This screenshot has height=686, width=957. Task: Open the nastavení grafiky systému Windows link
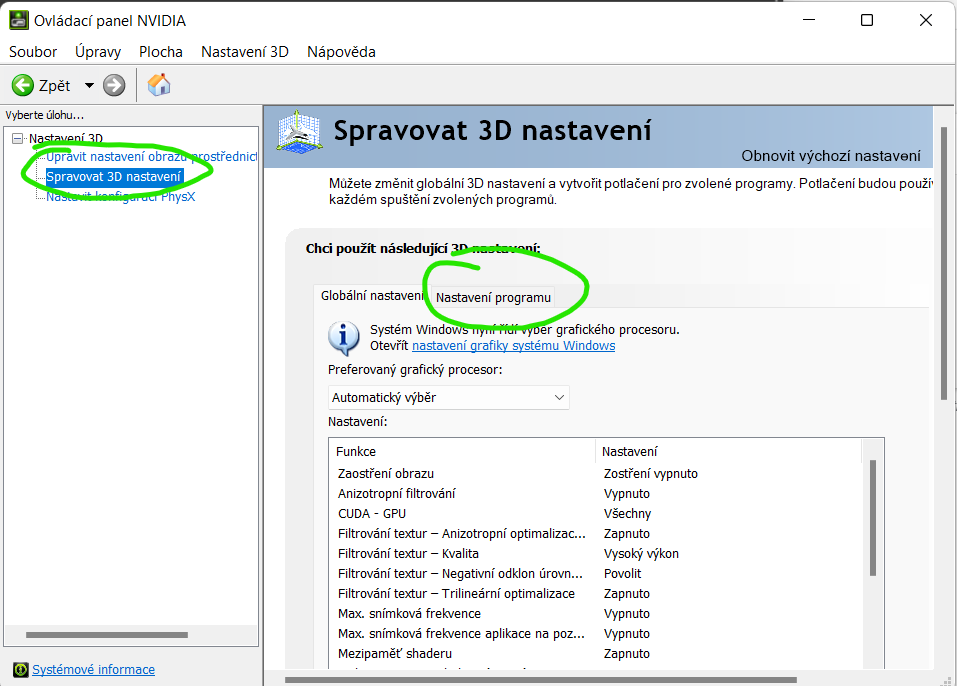(x=513, y=346)
